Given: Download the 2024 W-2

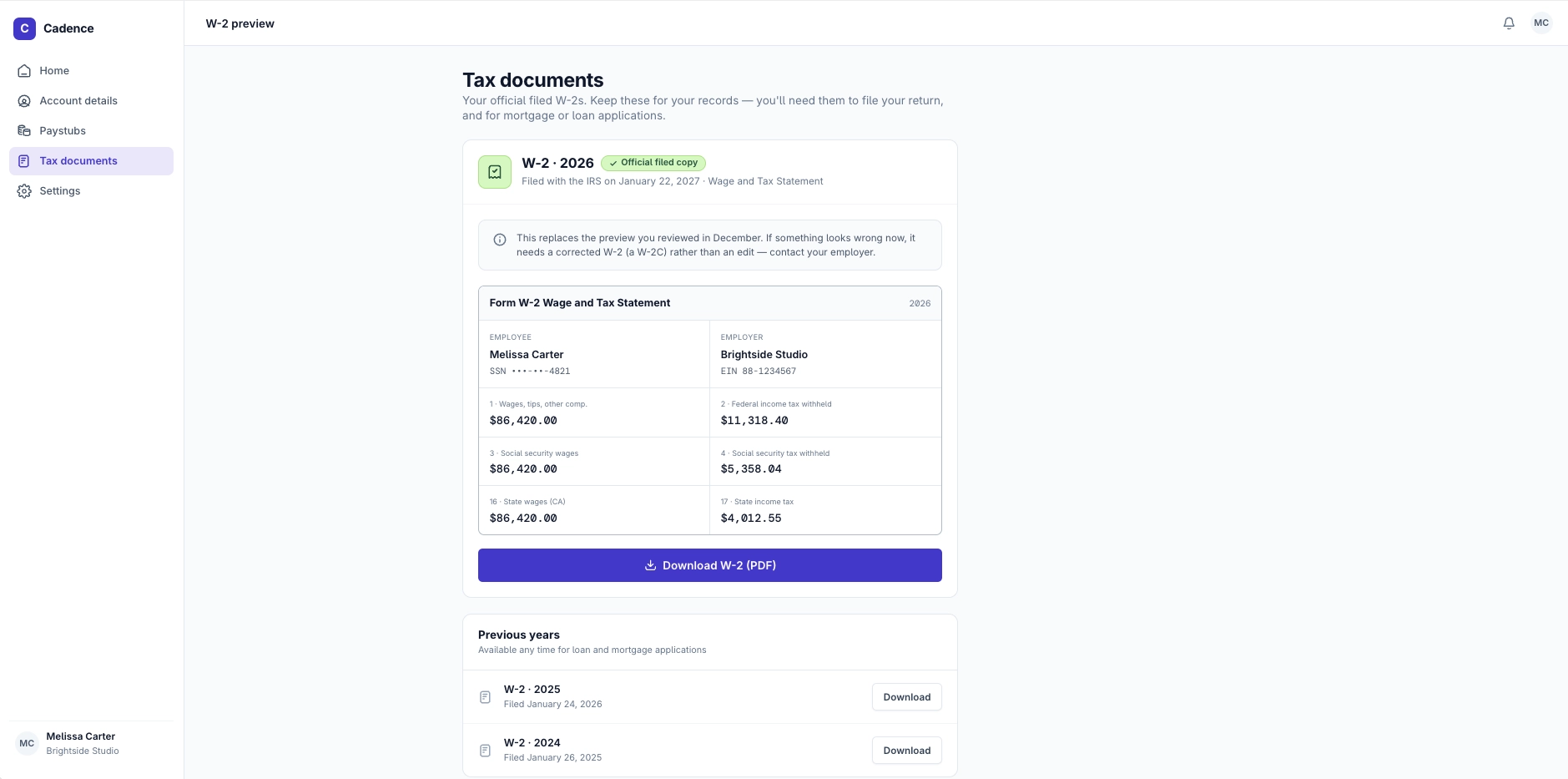Looking at the screenshot, I should click(x=907, y=751).
